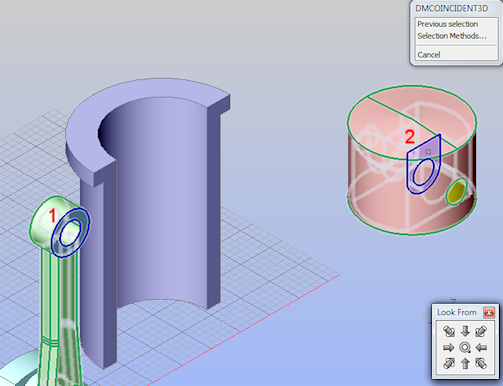Click Look From arrow pointing down-left
503x386 pixels.
[x=481, y=331]
